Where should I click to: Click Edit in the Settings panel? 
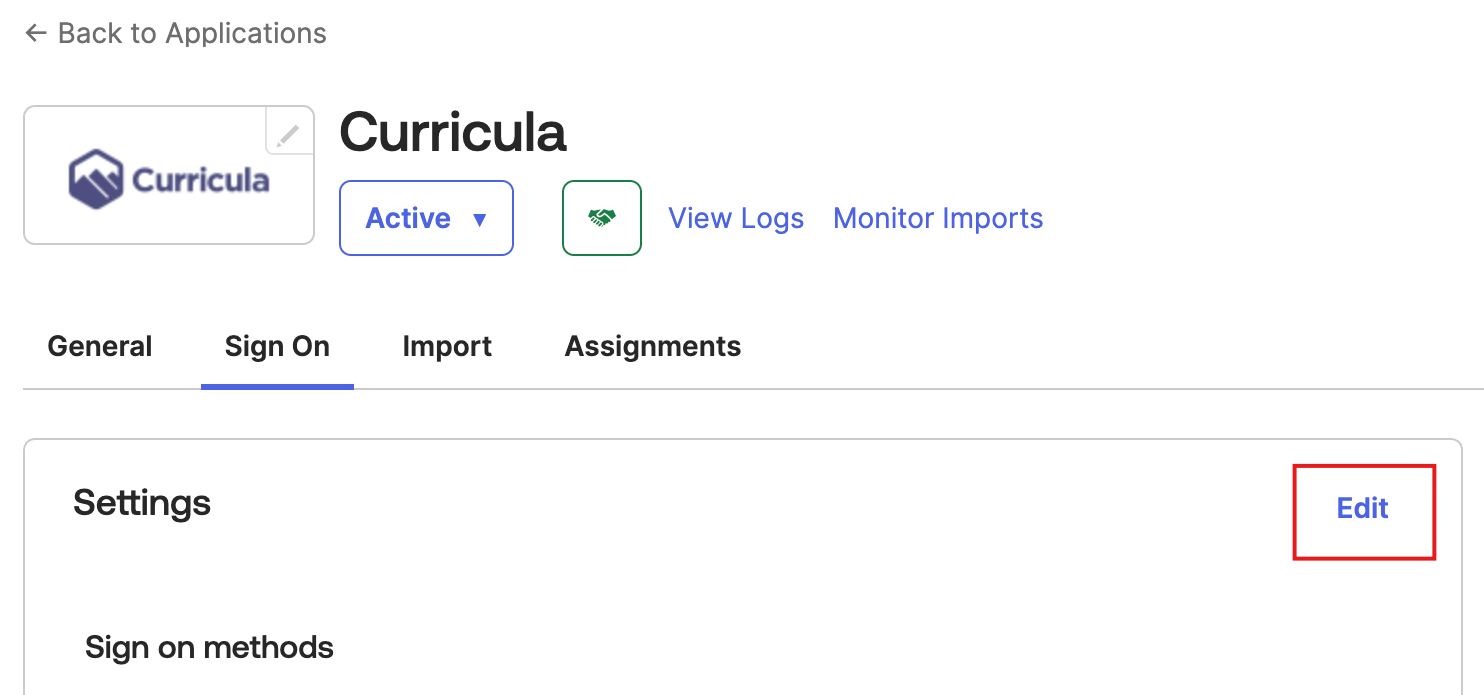(x=1363, y=509)
